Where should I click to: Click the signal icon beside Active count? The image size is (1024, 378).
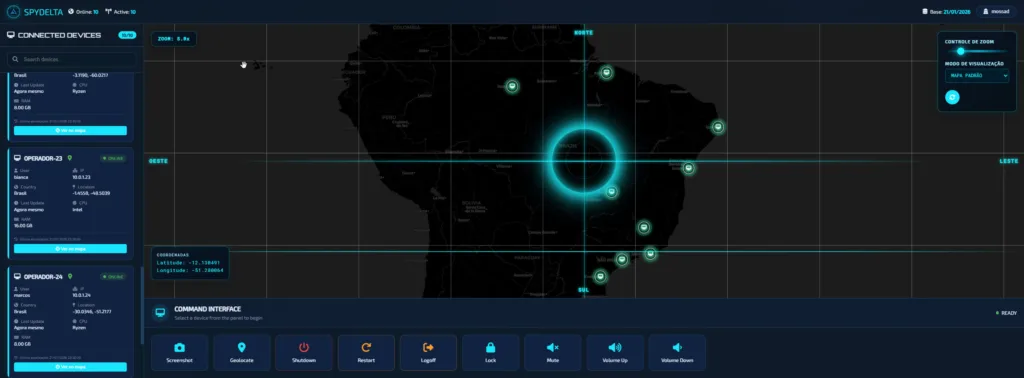click(108, 11)
